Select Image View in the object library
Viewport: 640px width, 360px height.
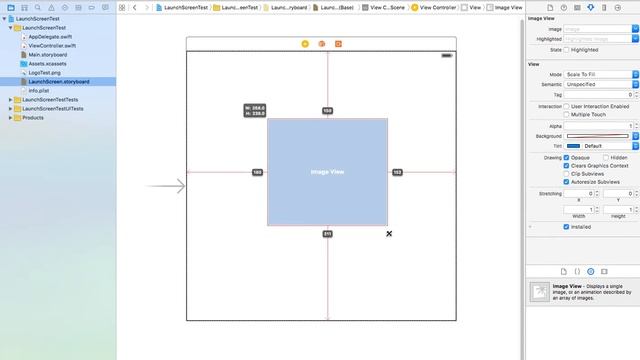(583, 292)
